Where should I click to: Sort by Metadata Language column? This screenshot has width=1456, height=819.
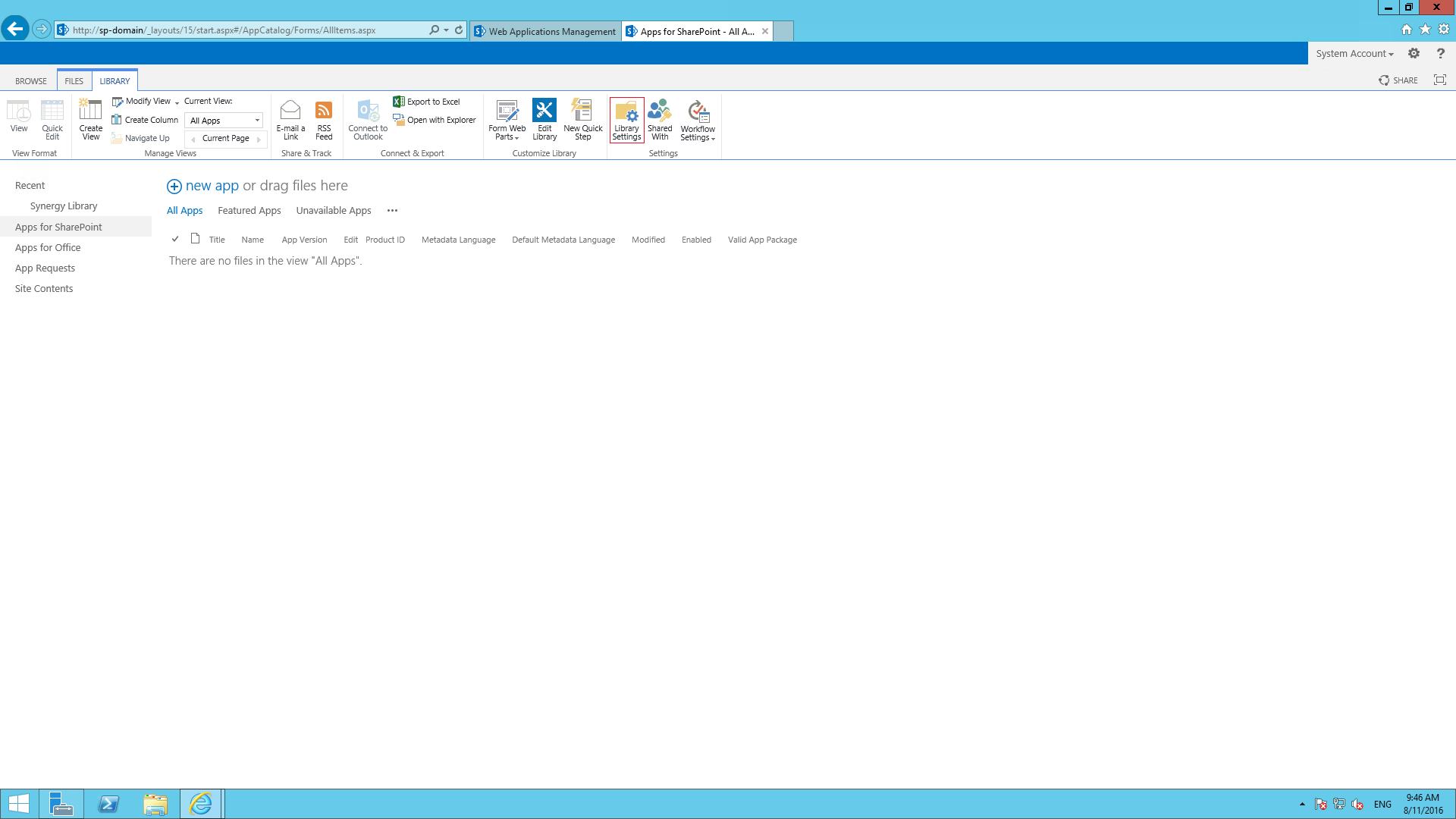tap(458, 240)
